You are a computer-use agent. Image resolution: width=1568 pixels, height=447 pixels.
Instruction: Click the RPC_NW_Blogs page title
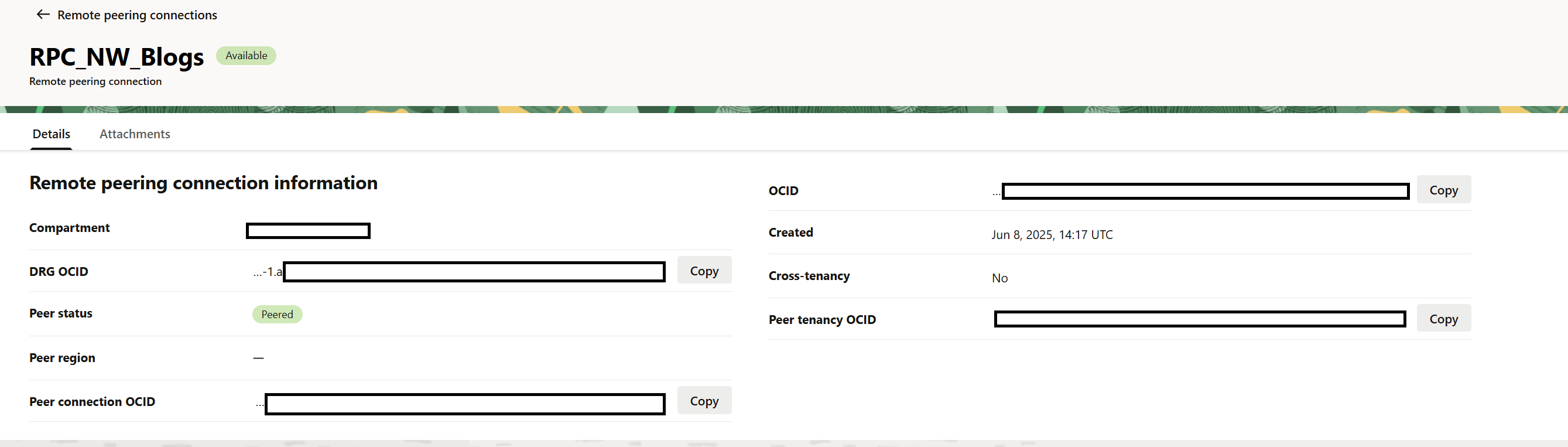(x=117, y=57)
